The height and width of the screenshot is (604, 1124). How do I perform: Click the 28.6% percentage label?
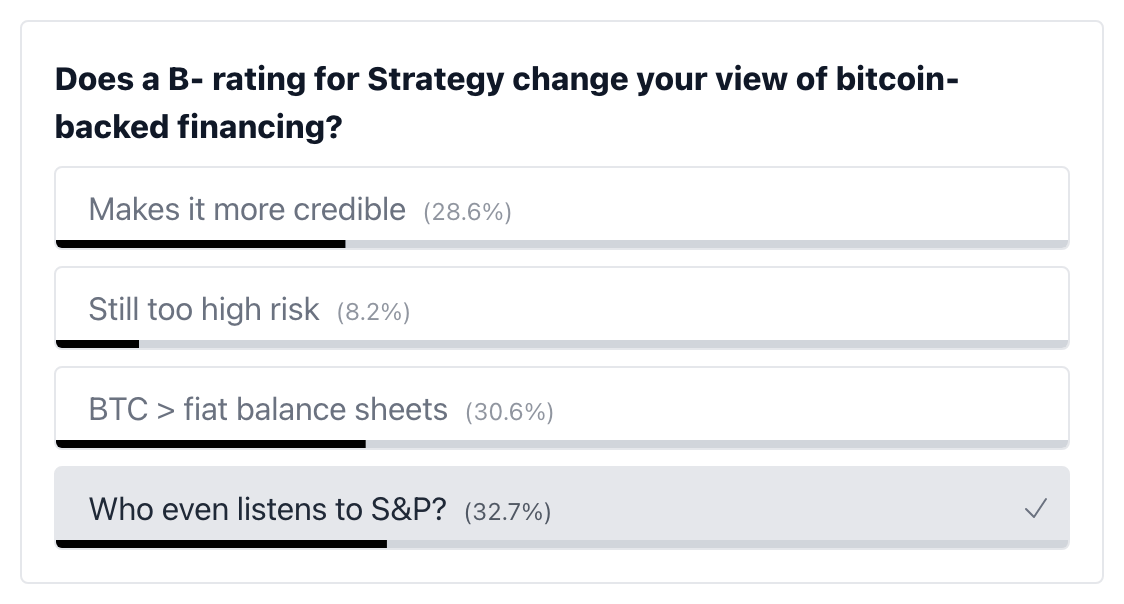pyautogui.click(x=467, y=211)
